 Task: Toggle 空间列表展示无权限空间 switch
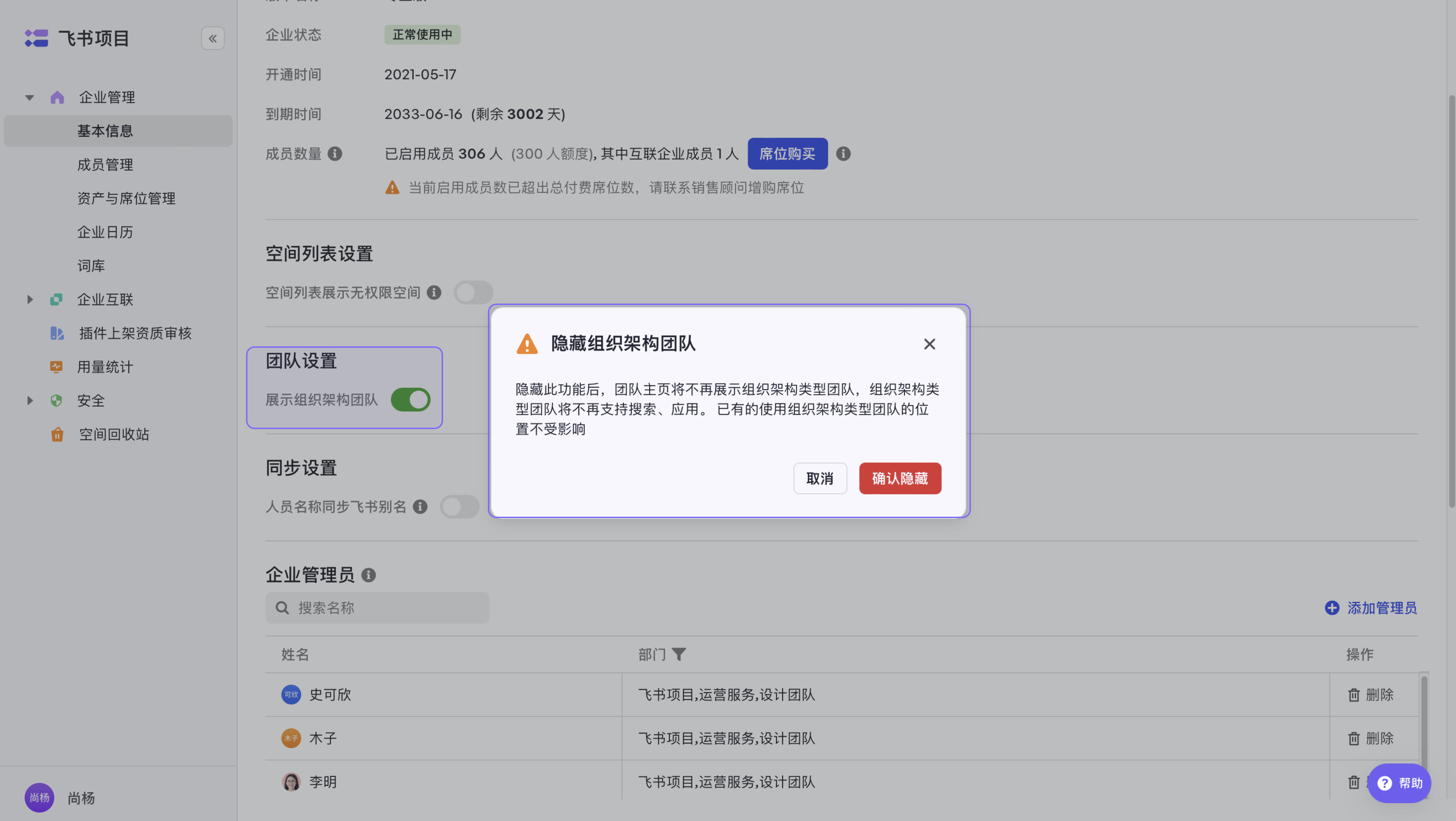point(473,292)
